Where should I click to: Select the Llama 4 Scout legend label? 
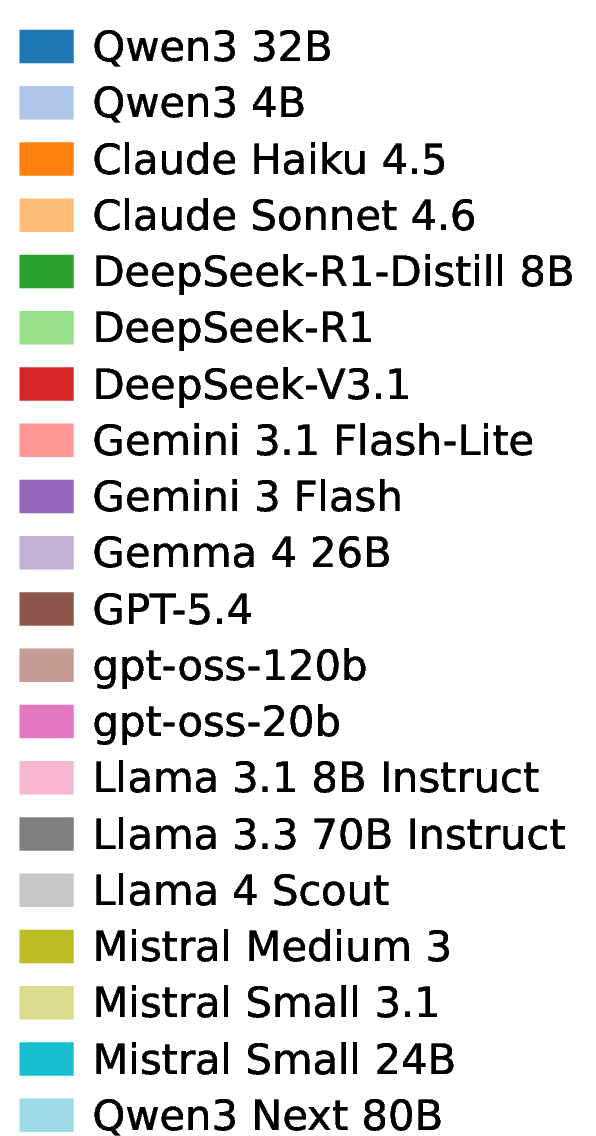241,890
